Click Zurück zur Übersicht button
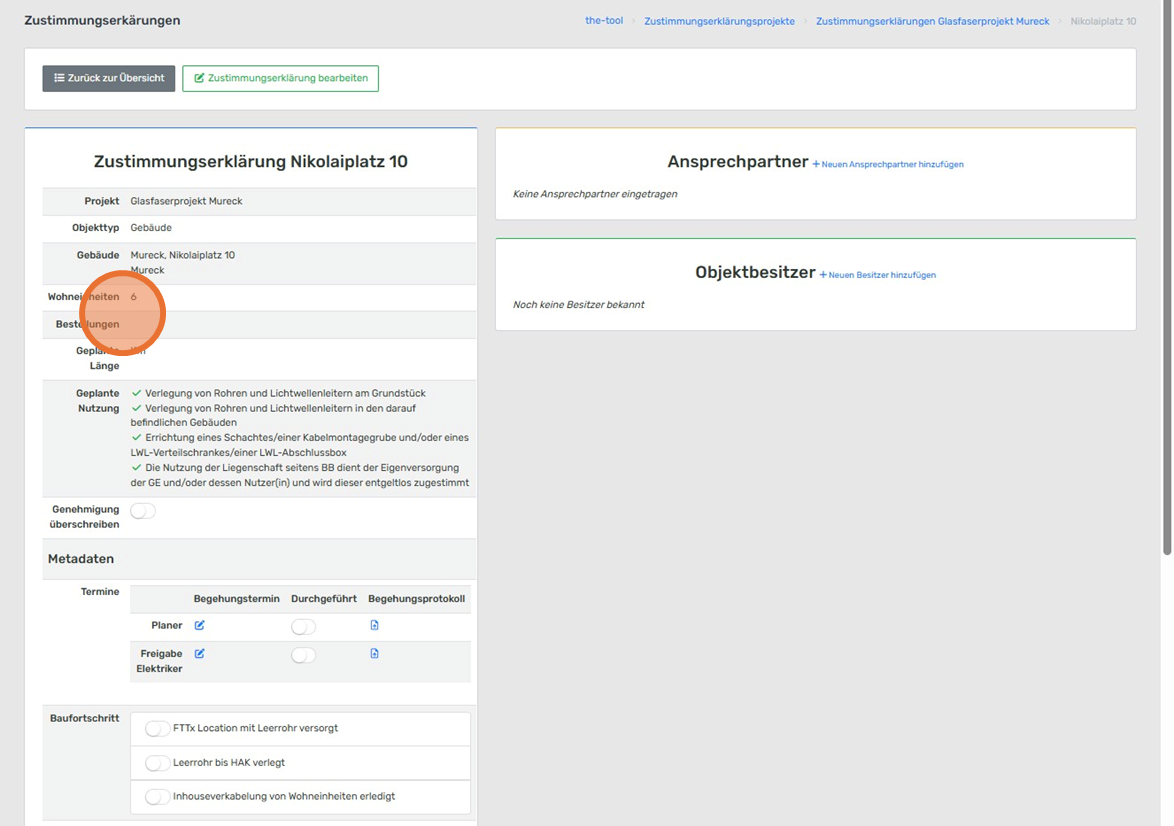This screenshot has height=826, width=1174. [x=109, y=78]
